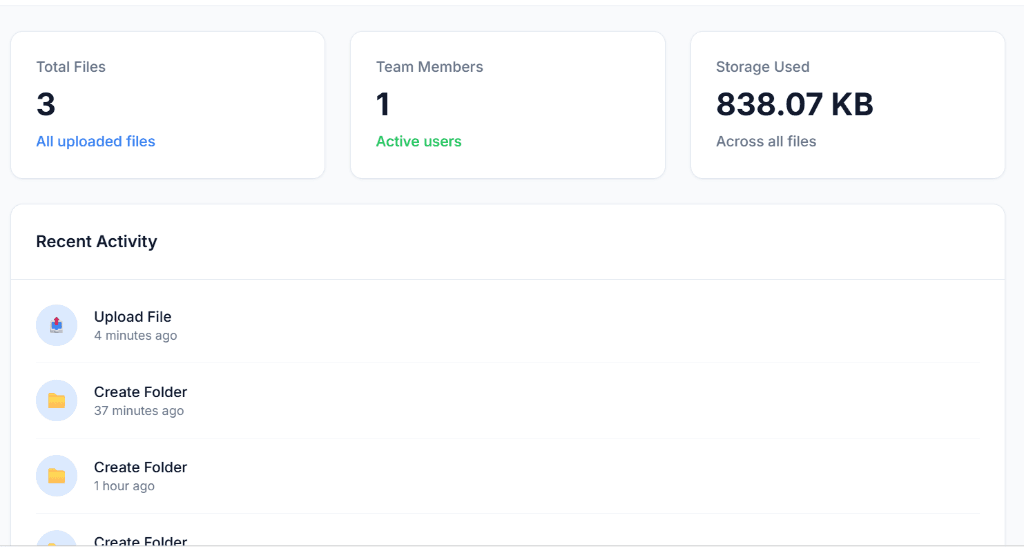This screenshot has height=547, width=1024.
Task: Click the Across all files caption
Action: (766, 141)
